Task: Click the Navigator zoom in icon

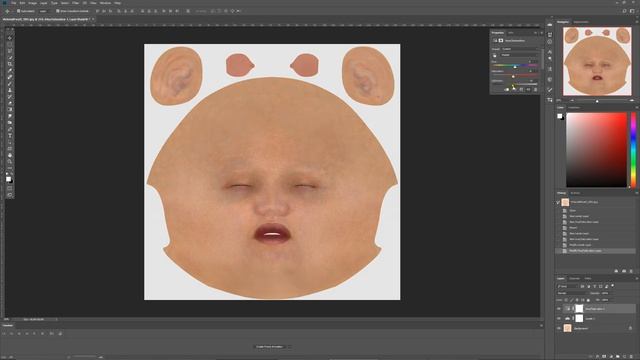Action: click(632, 100)
